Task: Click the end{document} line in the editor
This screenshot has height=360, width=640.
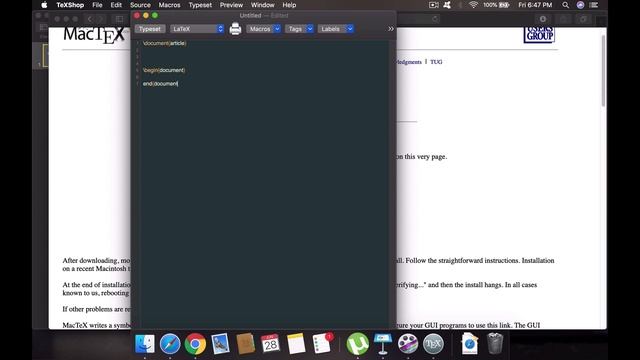Action: (x=160, y=84)
